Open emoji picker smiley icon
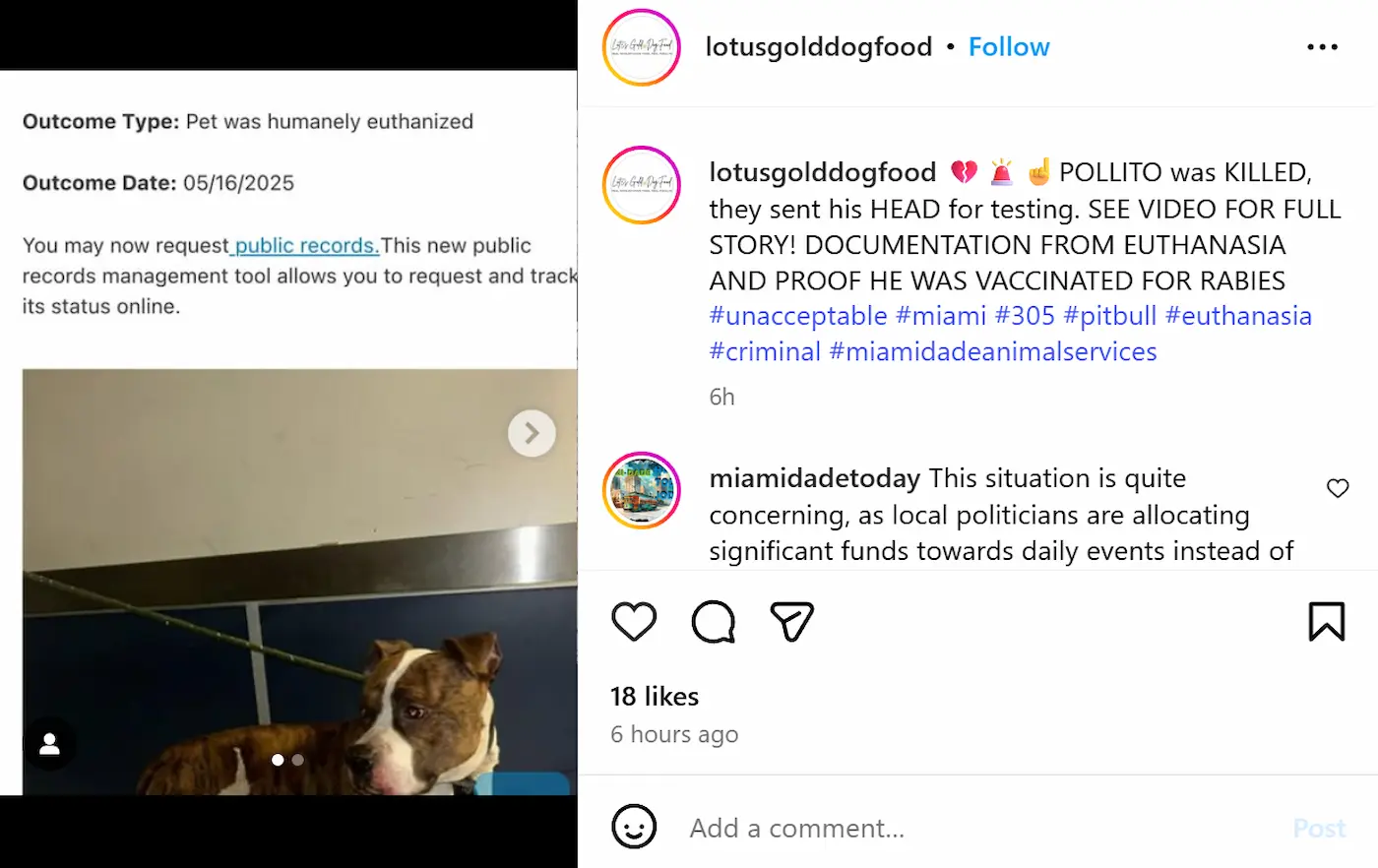1378x868 pixels. coord(634,827)
